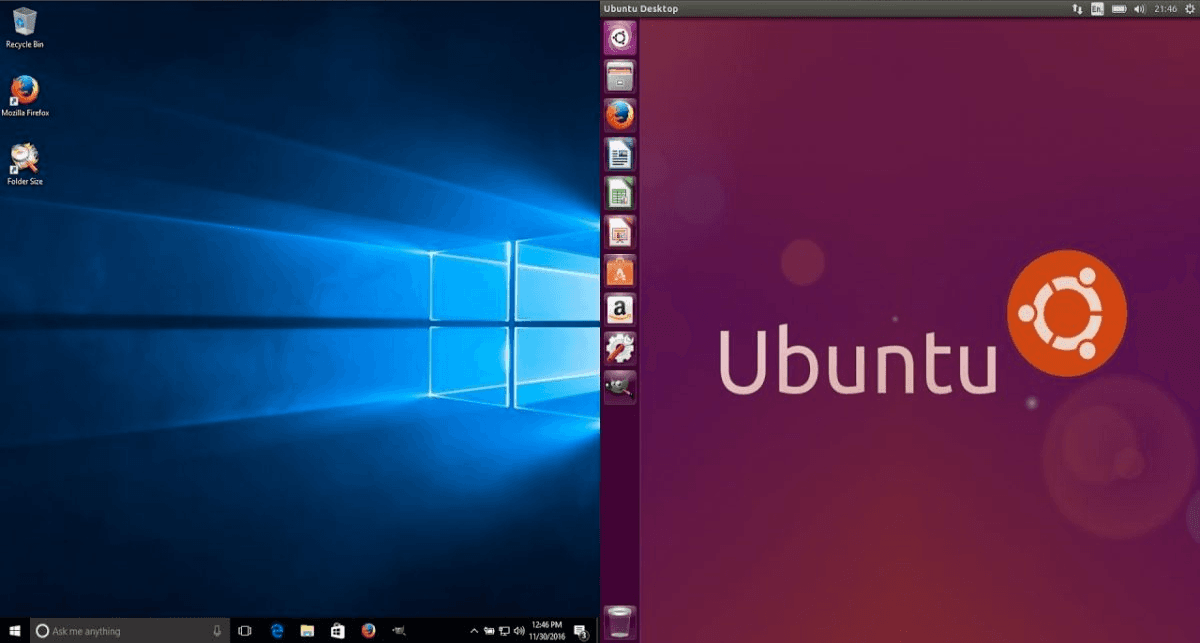Open LibreOffice Calc in Ubuntu launcher

click(x=620, y=193)
